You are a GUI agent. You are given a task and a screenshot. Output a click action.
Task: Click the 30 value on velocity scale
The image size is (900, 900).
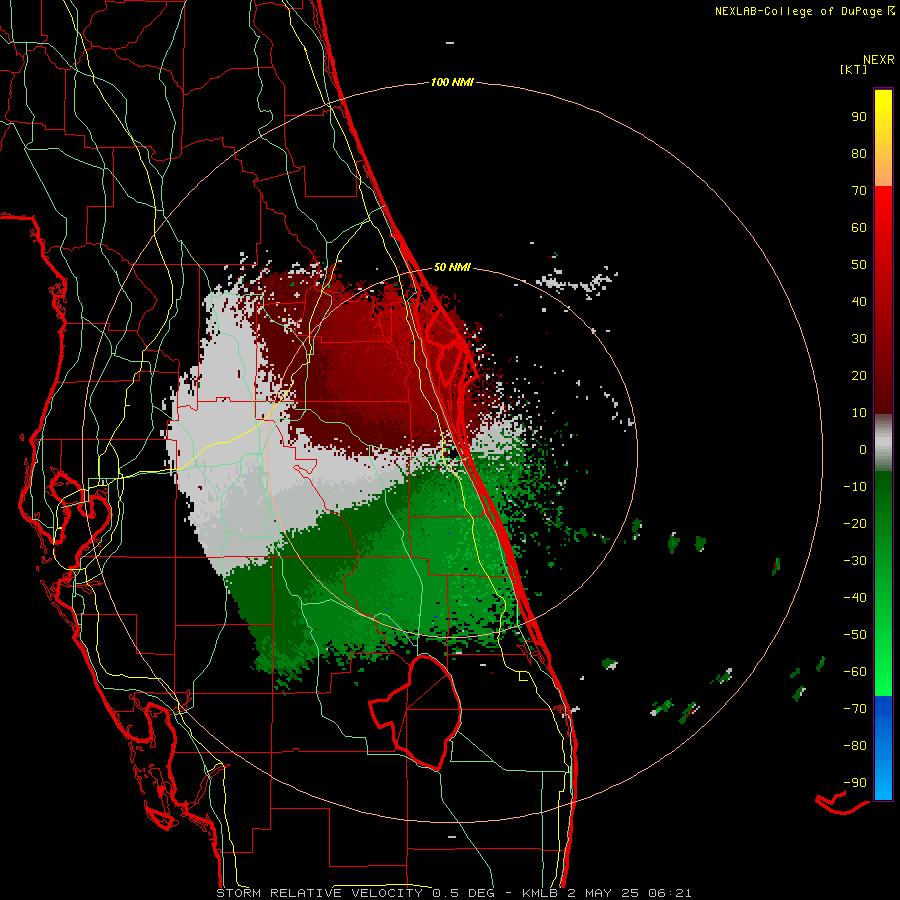[x=859, y=338]
